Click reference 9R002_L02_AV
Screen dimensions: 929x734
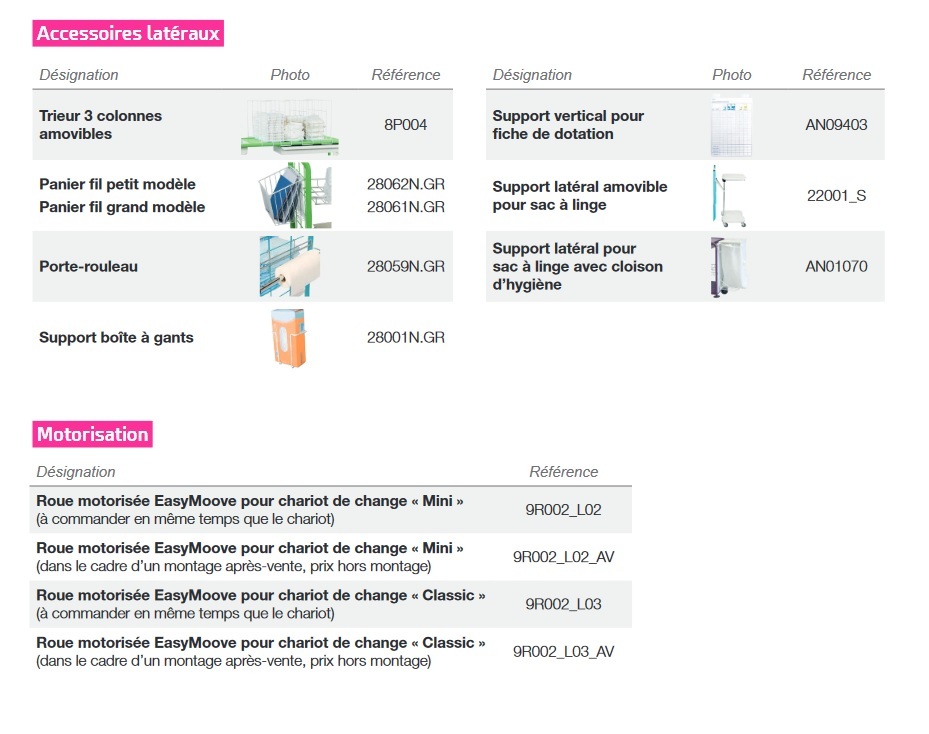tap(563, 557)
